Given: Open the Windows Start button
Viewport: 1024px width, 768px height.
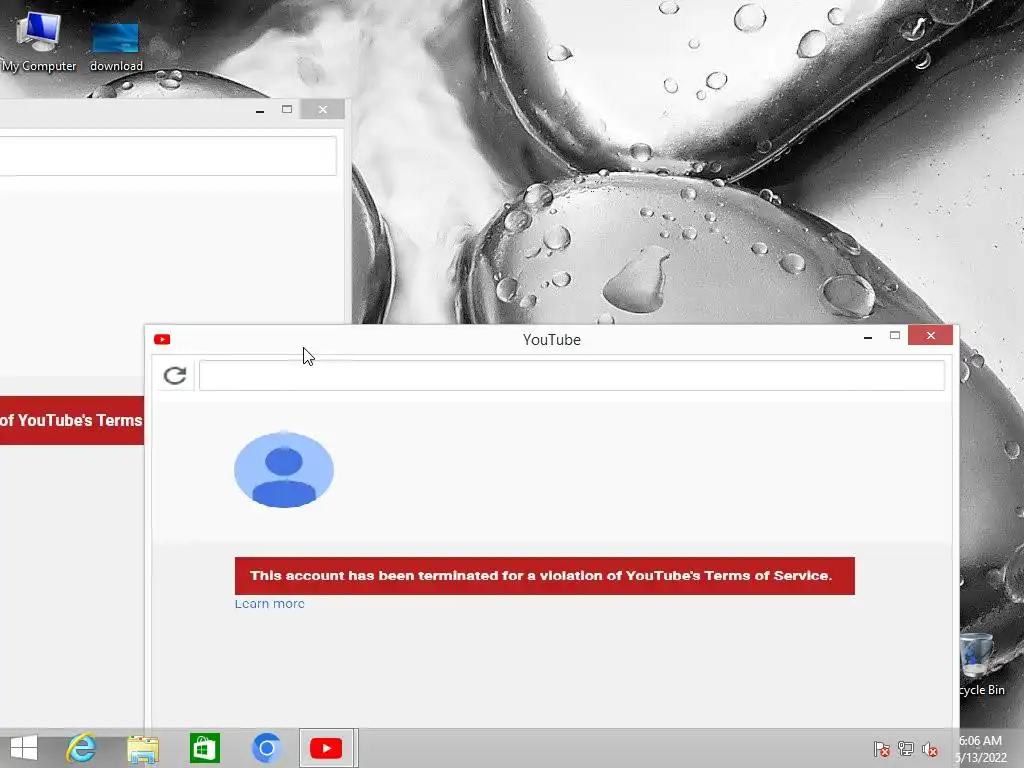Looking at the screenshot, I should coord(24,748).
